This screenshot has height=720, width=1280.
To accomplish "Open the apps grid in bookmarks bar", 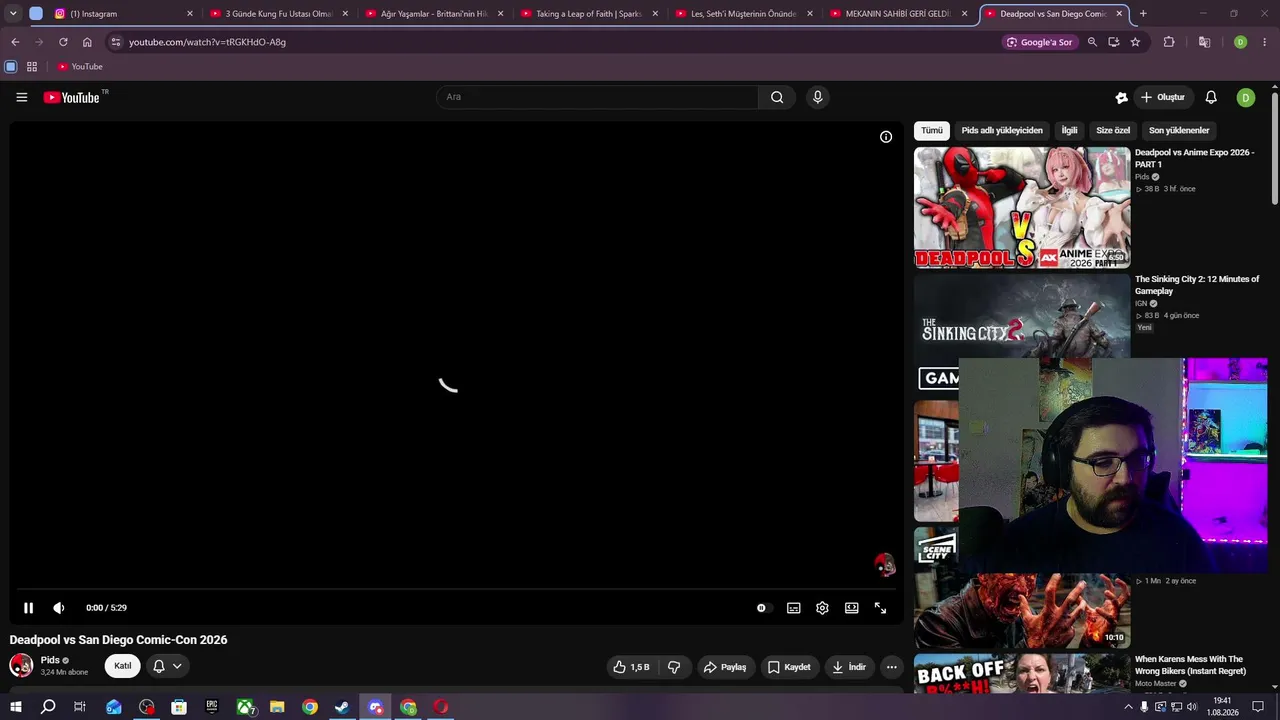I will [x=32, y=67].
